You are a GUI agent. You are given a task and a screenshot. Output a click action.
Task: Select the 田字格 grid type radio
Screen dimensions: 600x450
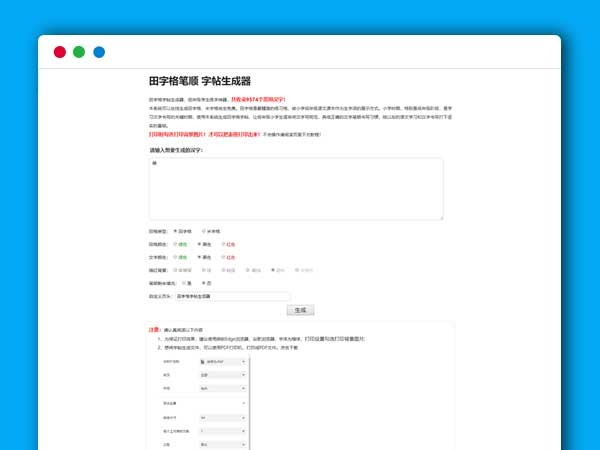(175, 230)
